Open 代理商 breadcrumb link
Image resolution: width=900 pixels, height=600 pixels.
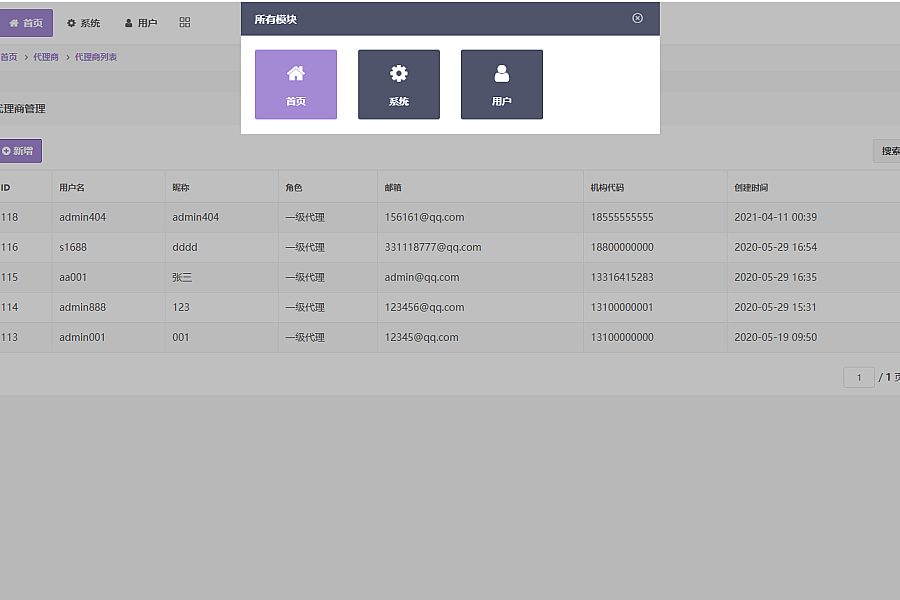[x=46, y=57]
